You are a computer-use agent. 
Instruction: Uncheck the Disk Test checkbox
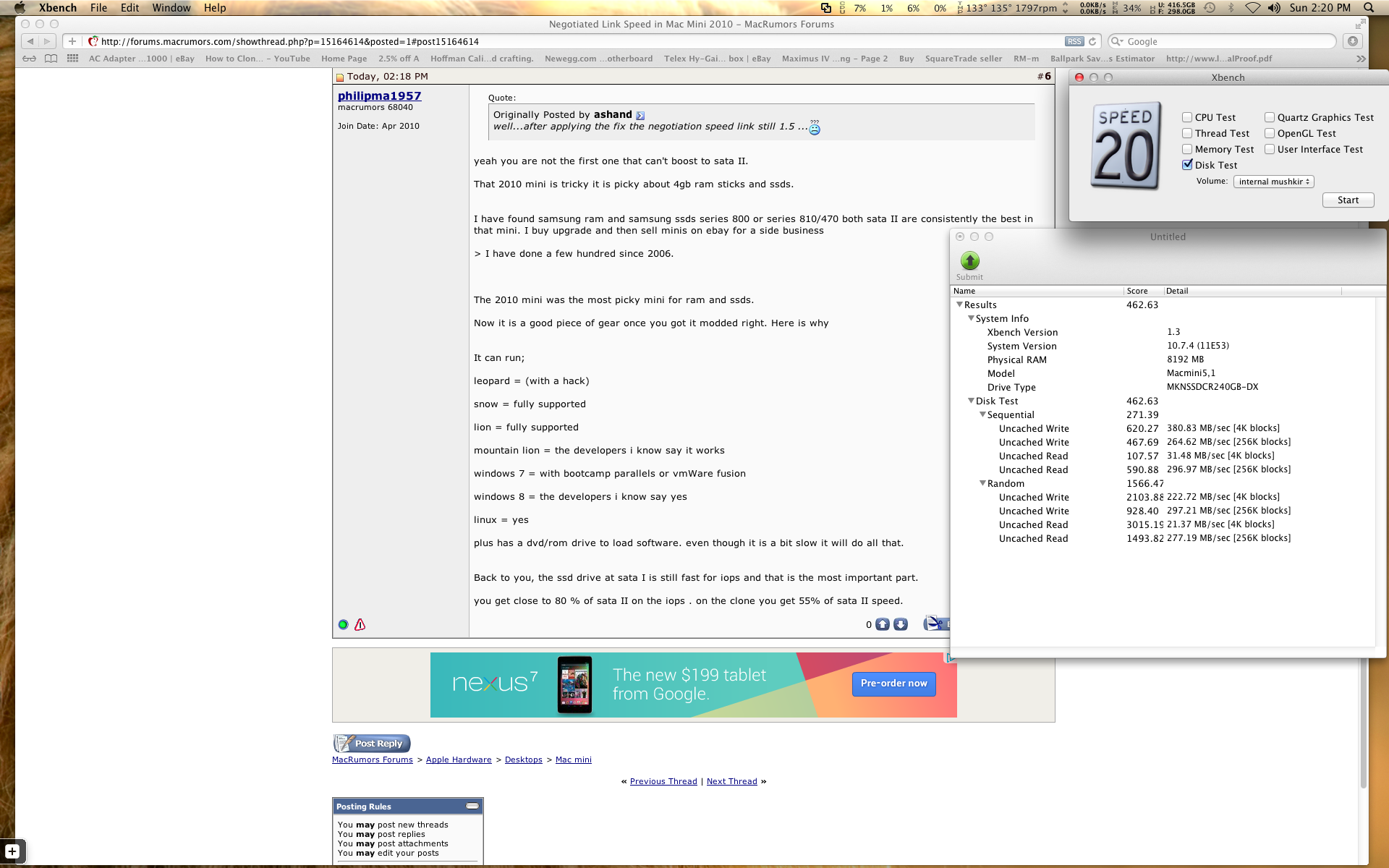point(1187,165)
